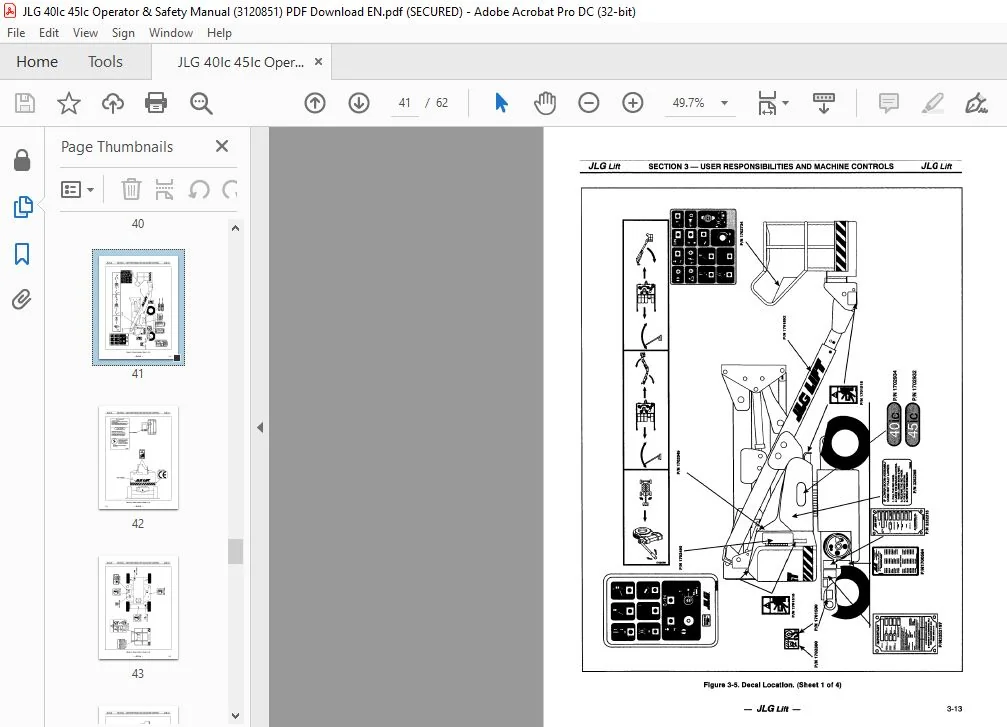Click the thumbnails scrollbar handle
The image size is (1007, 727).
tap(236, 551)
